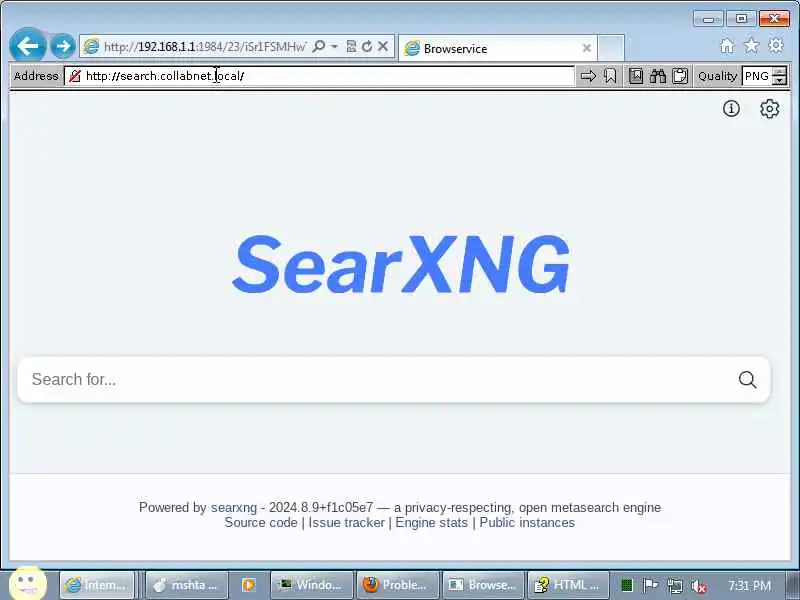Click the network tray icon
This screenshot has height=600, width=800.
click(674, 586)
